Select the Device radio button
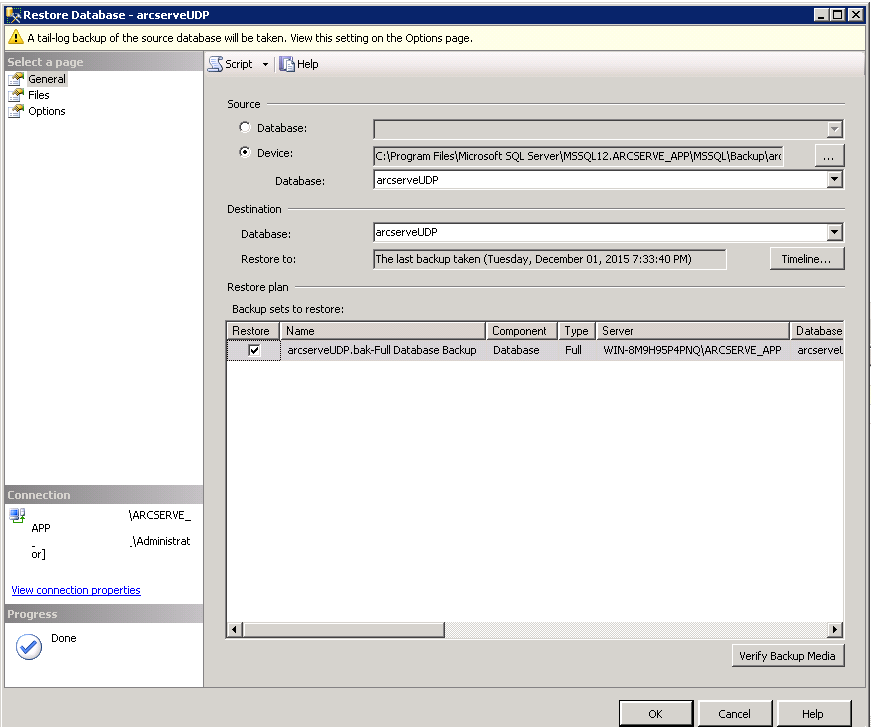 pyautogui.click(x=245, y=153)
